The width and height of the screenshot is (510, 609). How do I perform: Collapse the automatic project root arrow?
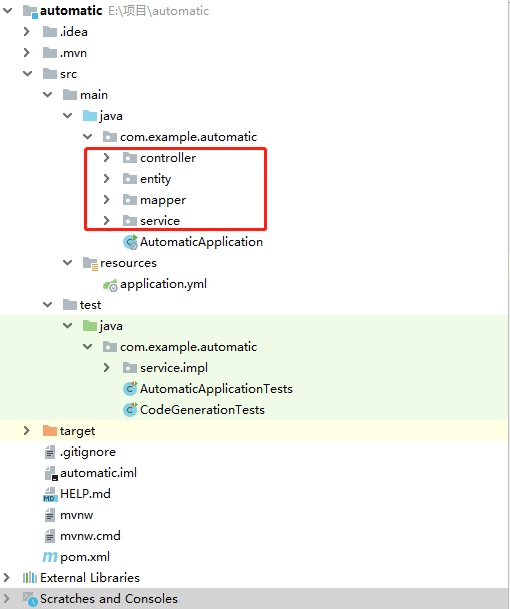8,11
